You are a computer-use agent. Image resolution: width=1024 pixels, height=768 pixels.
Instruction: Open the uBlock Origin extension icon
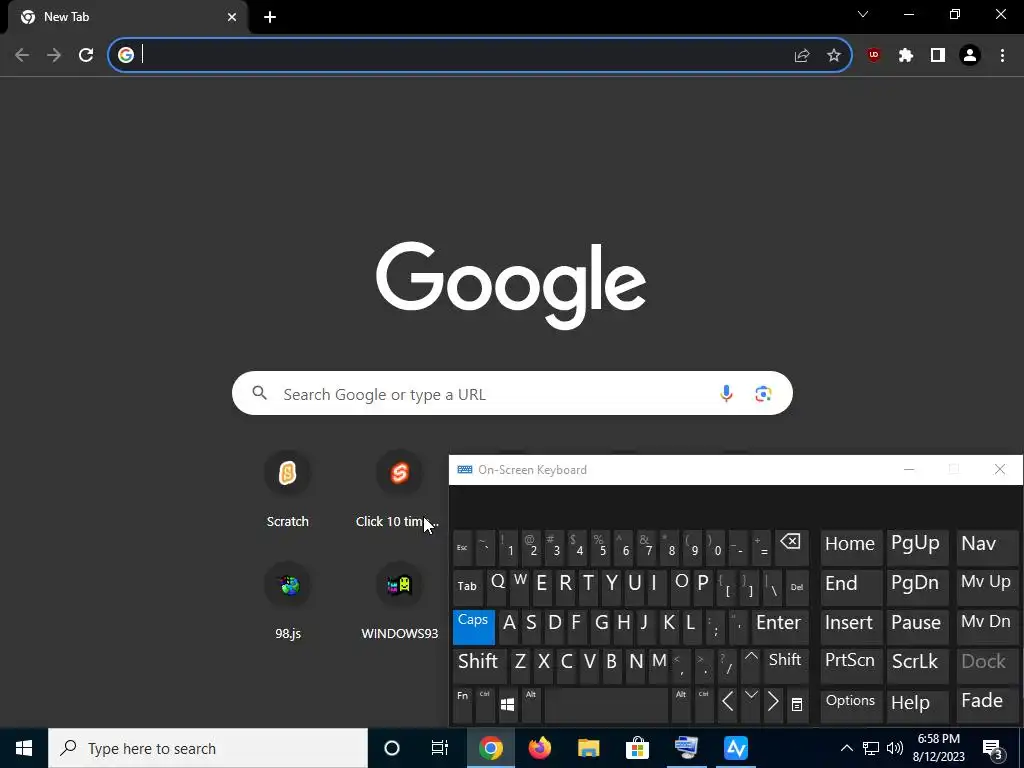[874, 56]
